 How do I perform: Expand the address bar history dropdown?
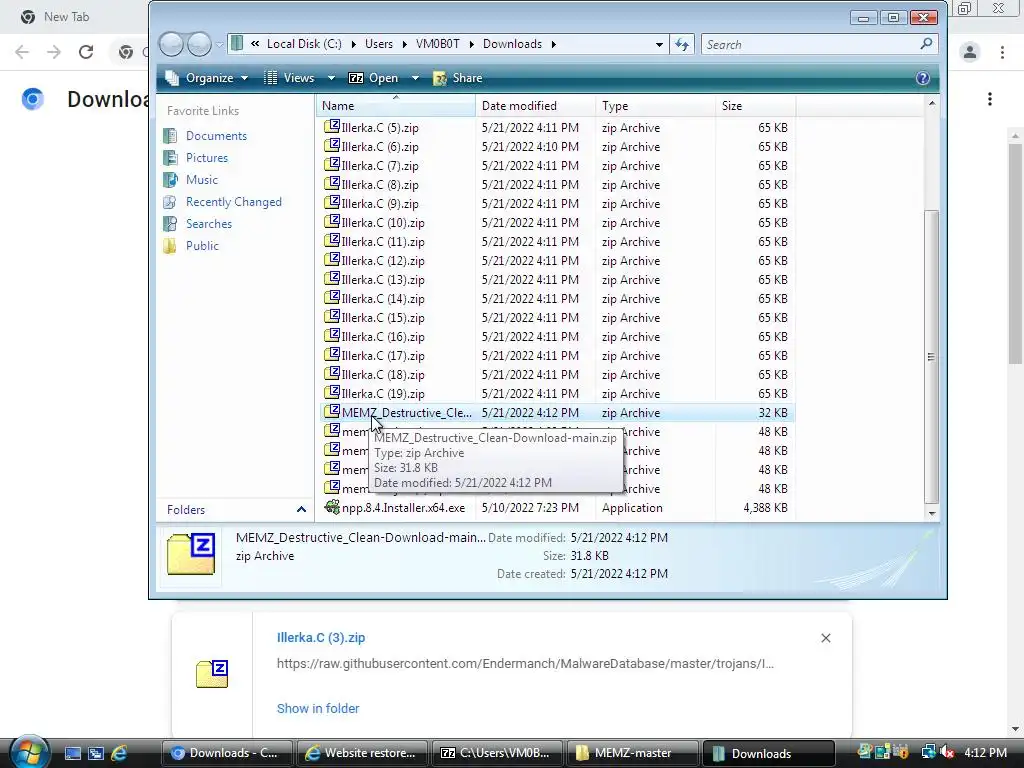tap(659, 44)
